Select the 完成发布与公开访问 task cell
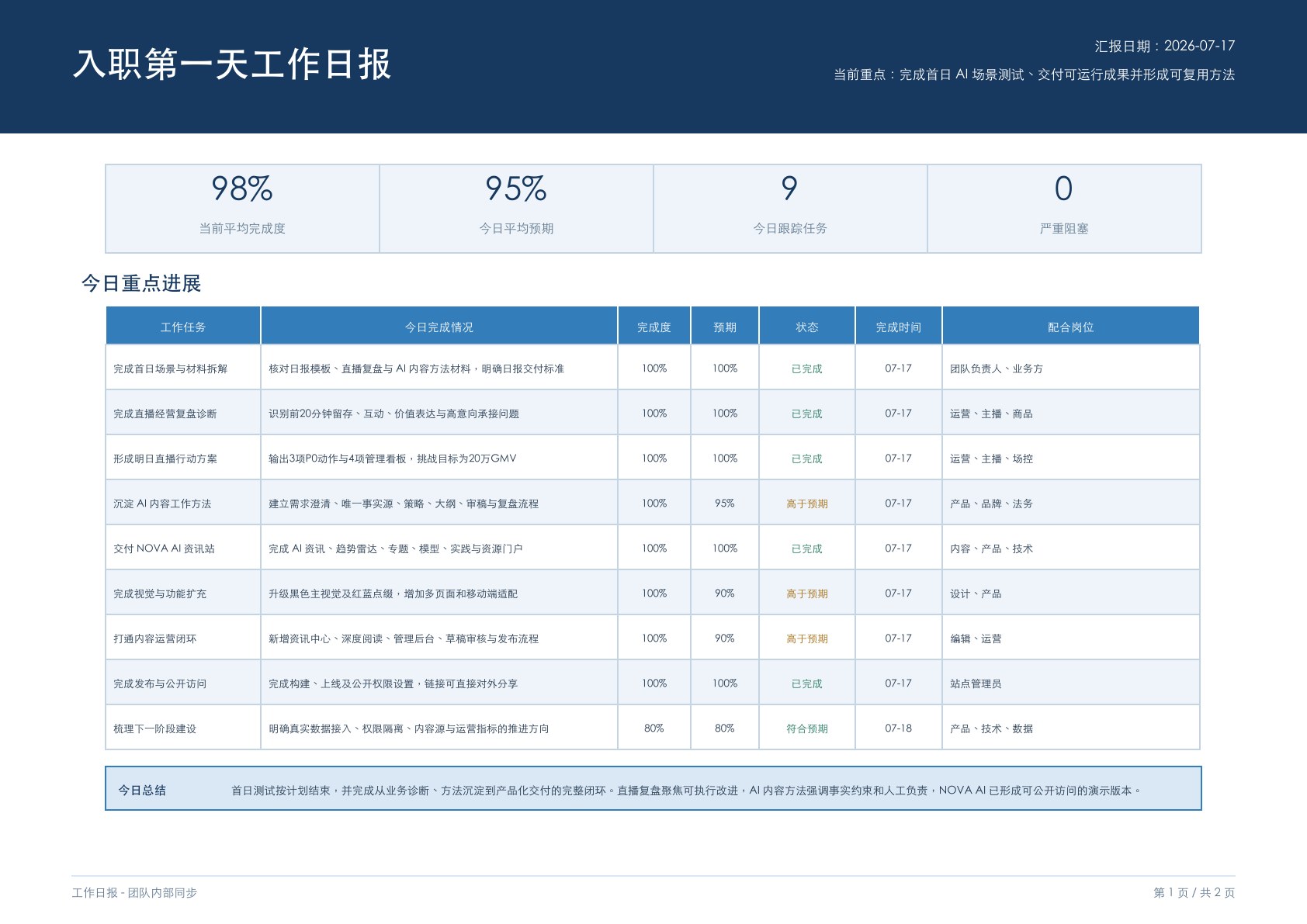 click(183, 683)
